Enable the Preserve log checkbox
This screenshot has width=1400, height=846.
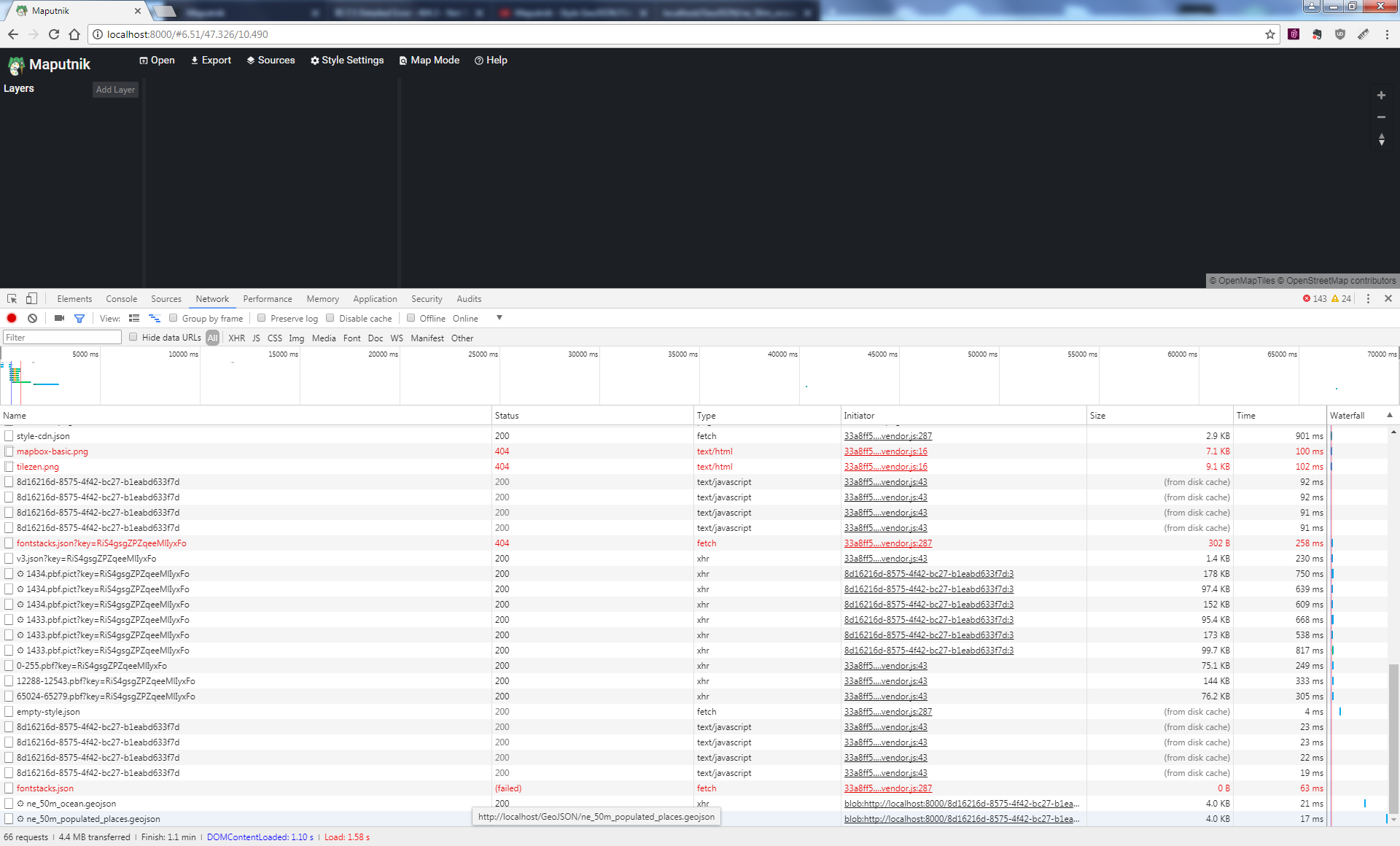click(x=262, y=318)
